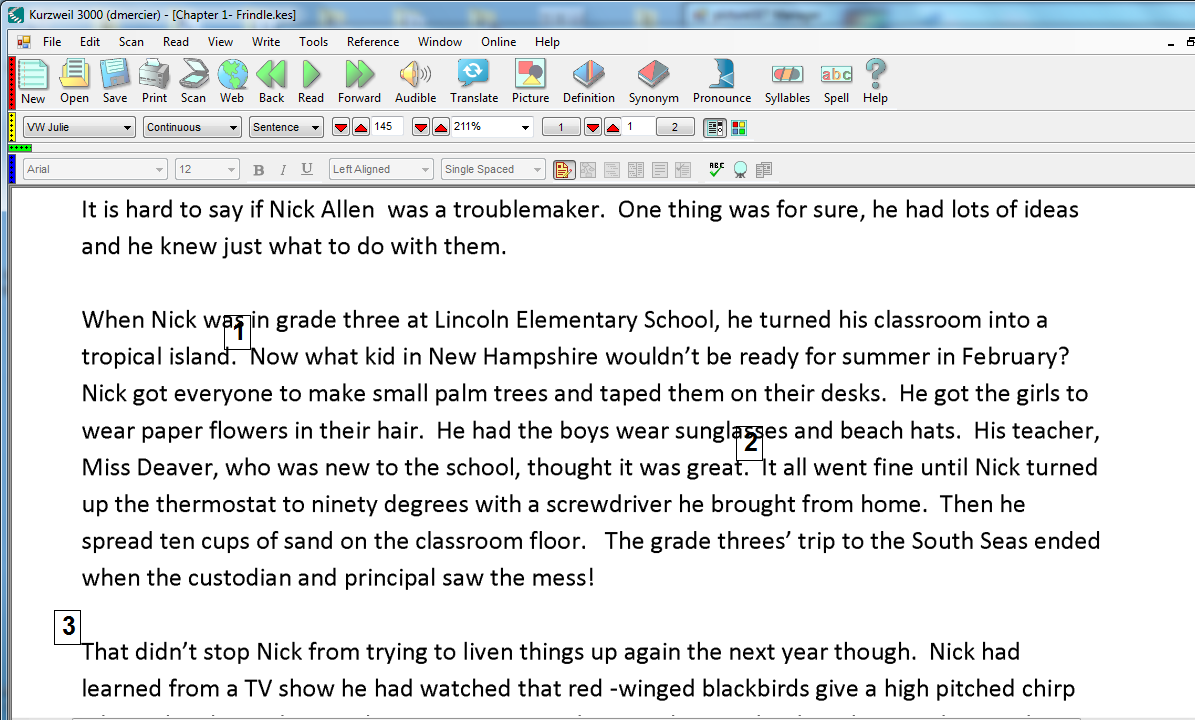Jump to last page button 2

(674, 127)
